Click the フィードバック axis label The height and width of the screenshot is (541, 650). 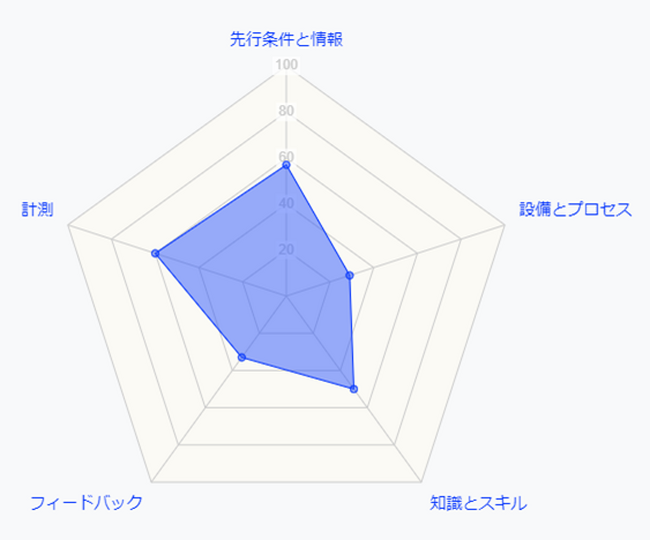click(86, 503)
